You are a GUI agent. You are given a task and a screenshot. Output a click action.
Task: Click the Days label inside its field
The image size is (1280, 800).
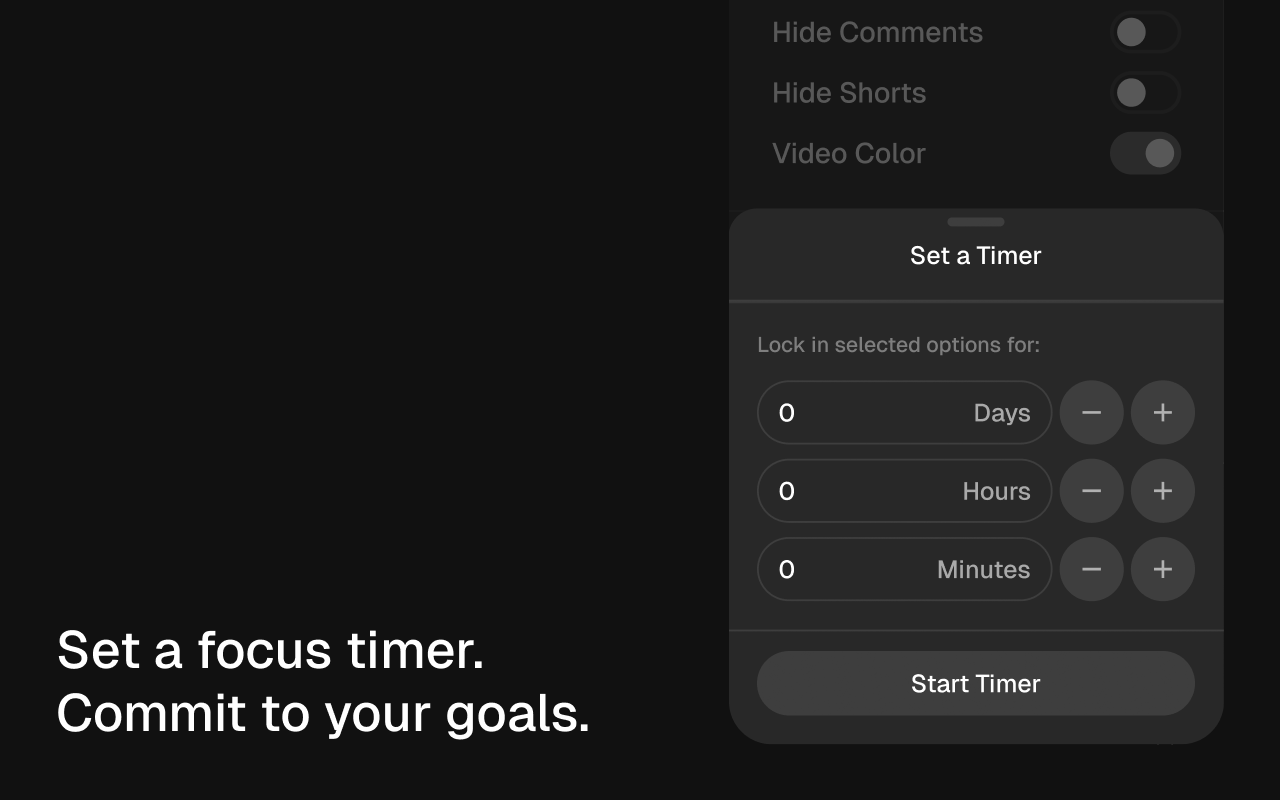1002,412
